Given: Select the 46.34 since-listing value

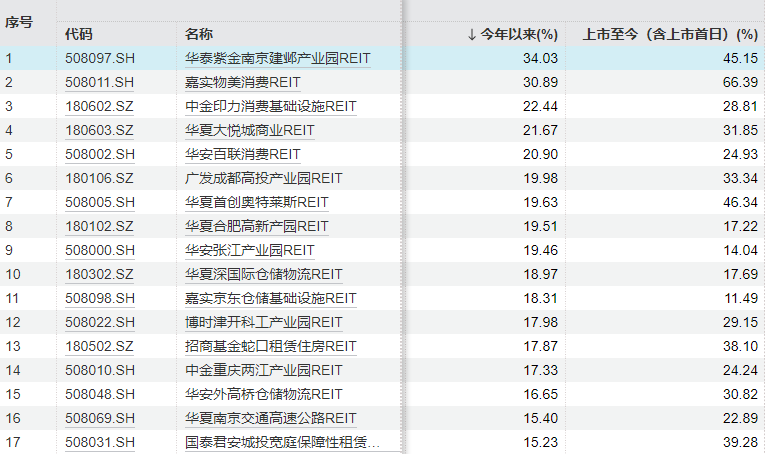Looking at the screenshot, I should [740, 202].
